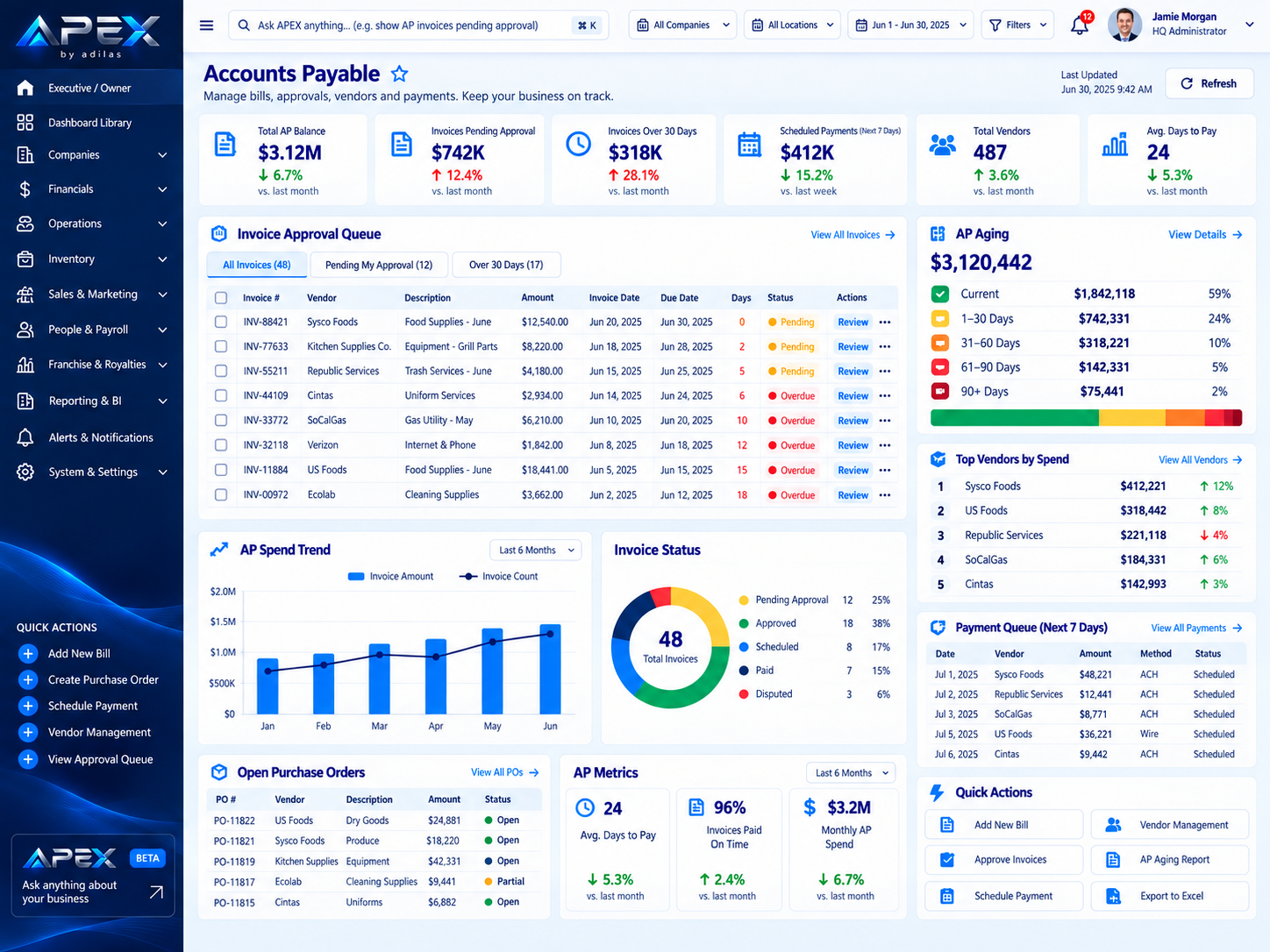This screenshot has height=952, width=1270.
Task: Open the All Locations dropdown
Action: [792, 25]
